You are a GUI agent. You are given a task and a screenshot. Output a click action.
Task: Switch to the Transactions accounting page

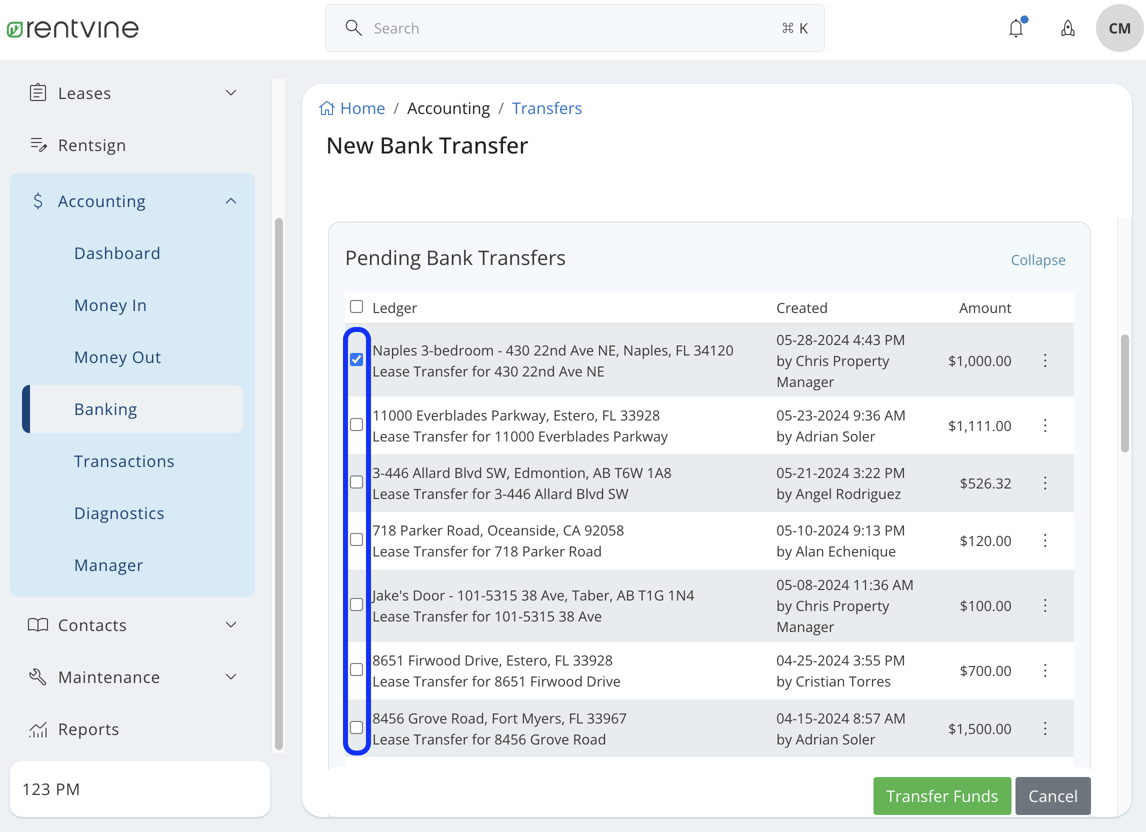pyautogui.click(x=124, y=461)
